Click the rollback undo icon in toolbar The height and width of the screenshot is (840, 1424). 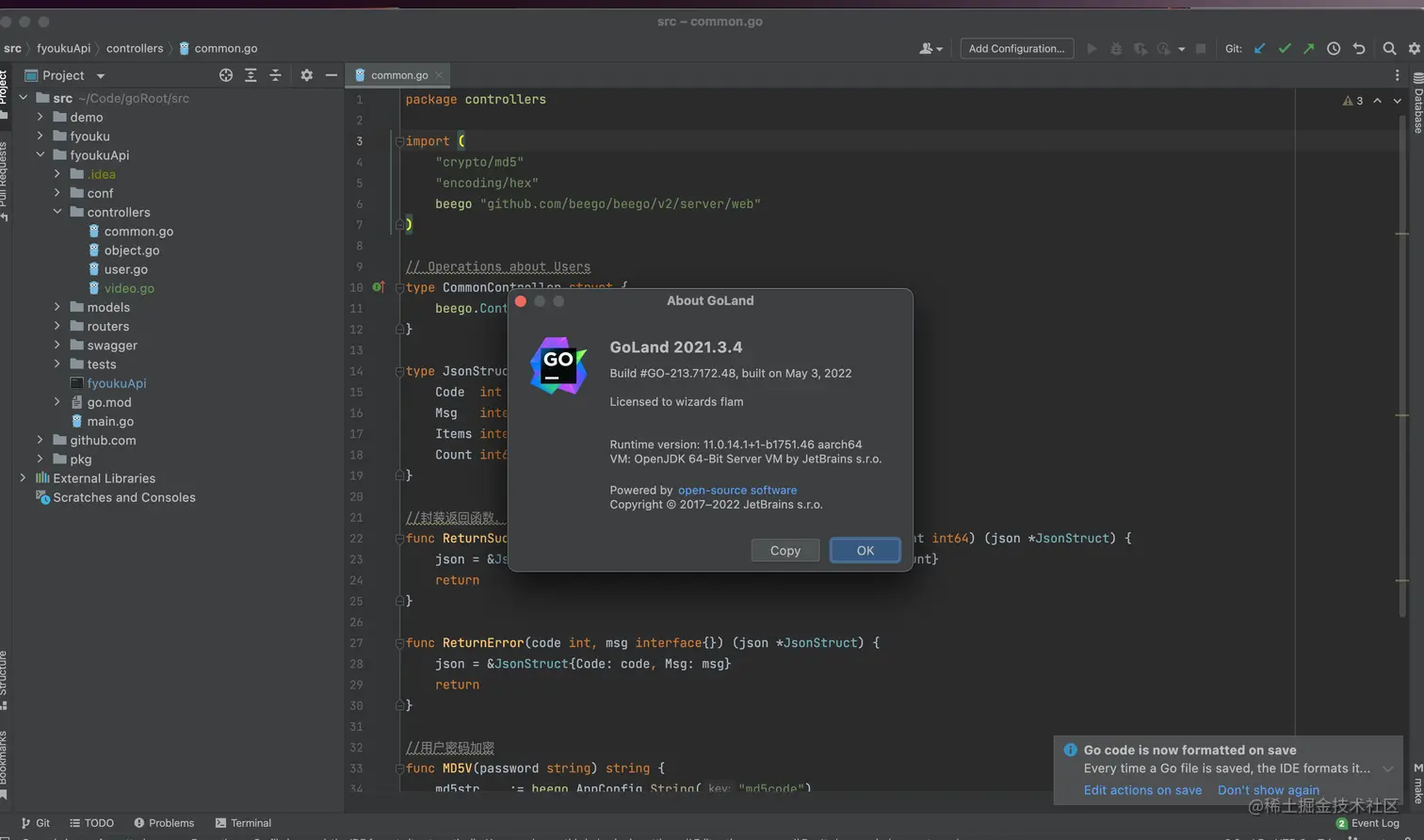1359,49
